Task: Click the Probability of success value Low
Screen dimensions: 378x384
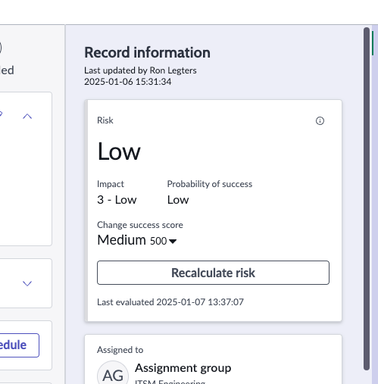Action: (178, 200)
